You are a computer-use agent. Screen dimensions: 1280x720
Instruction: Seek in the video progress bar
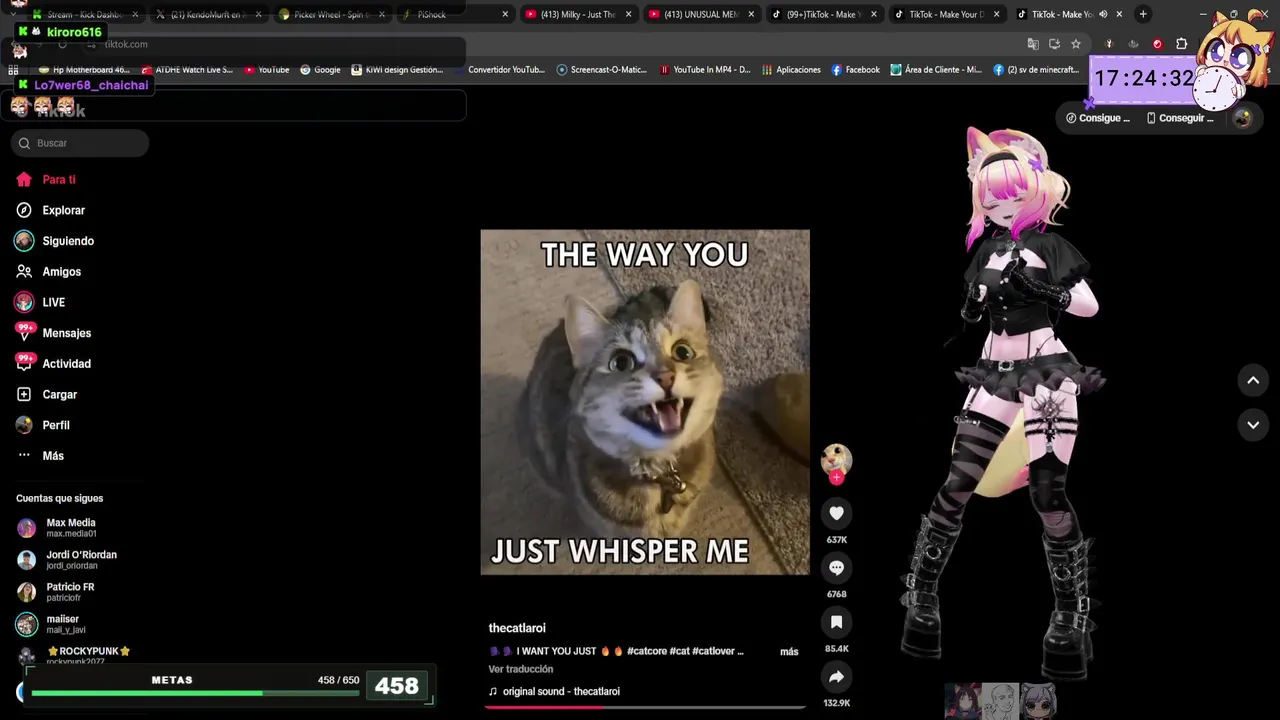(x=645, y=707)
